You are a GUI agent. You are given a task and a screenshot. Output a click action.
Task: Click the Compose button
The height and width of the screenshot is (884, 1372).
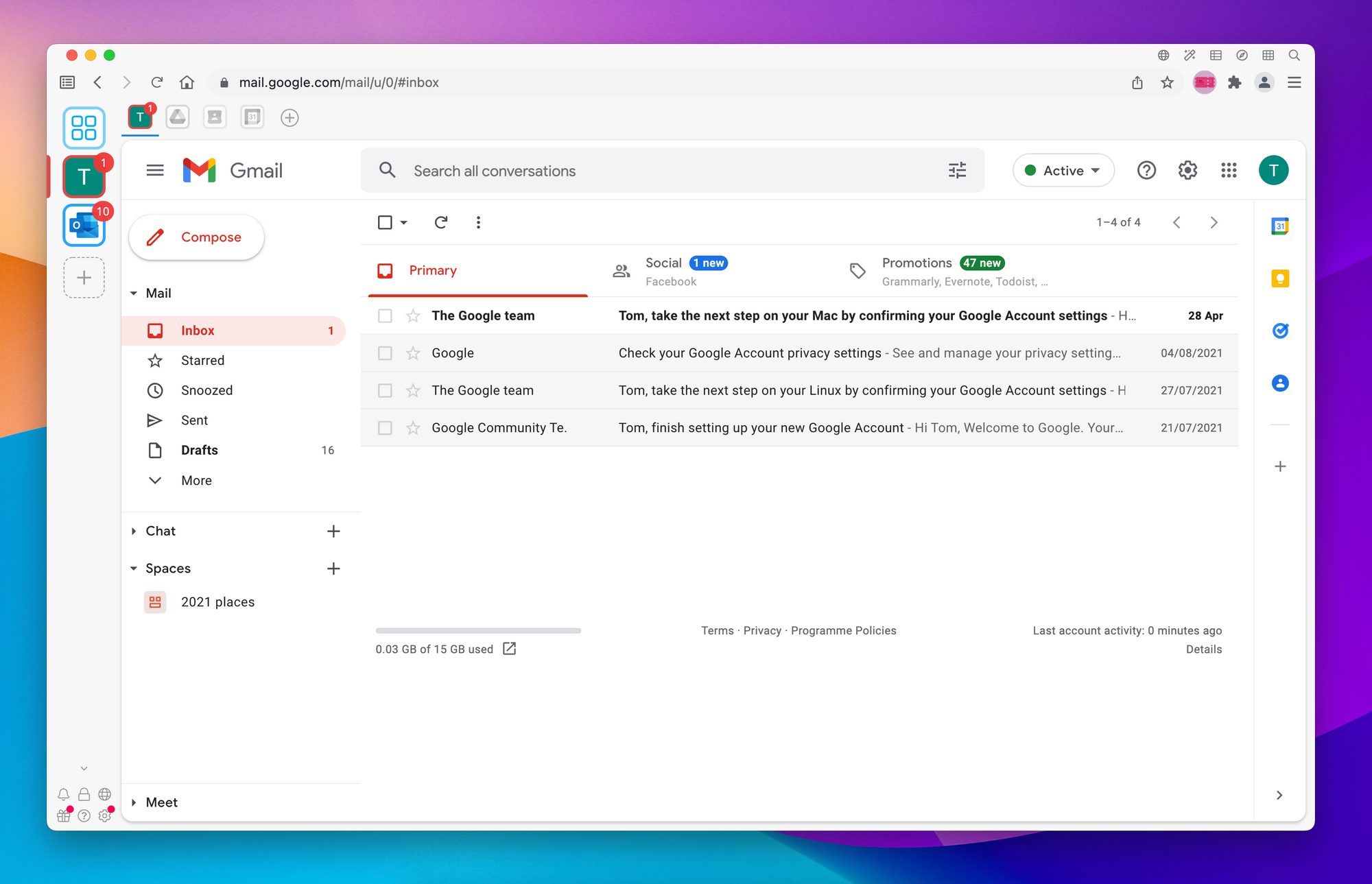(x=196, y=237)
